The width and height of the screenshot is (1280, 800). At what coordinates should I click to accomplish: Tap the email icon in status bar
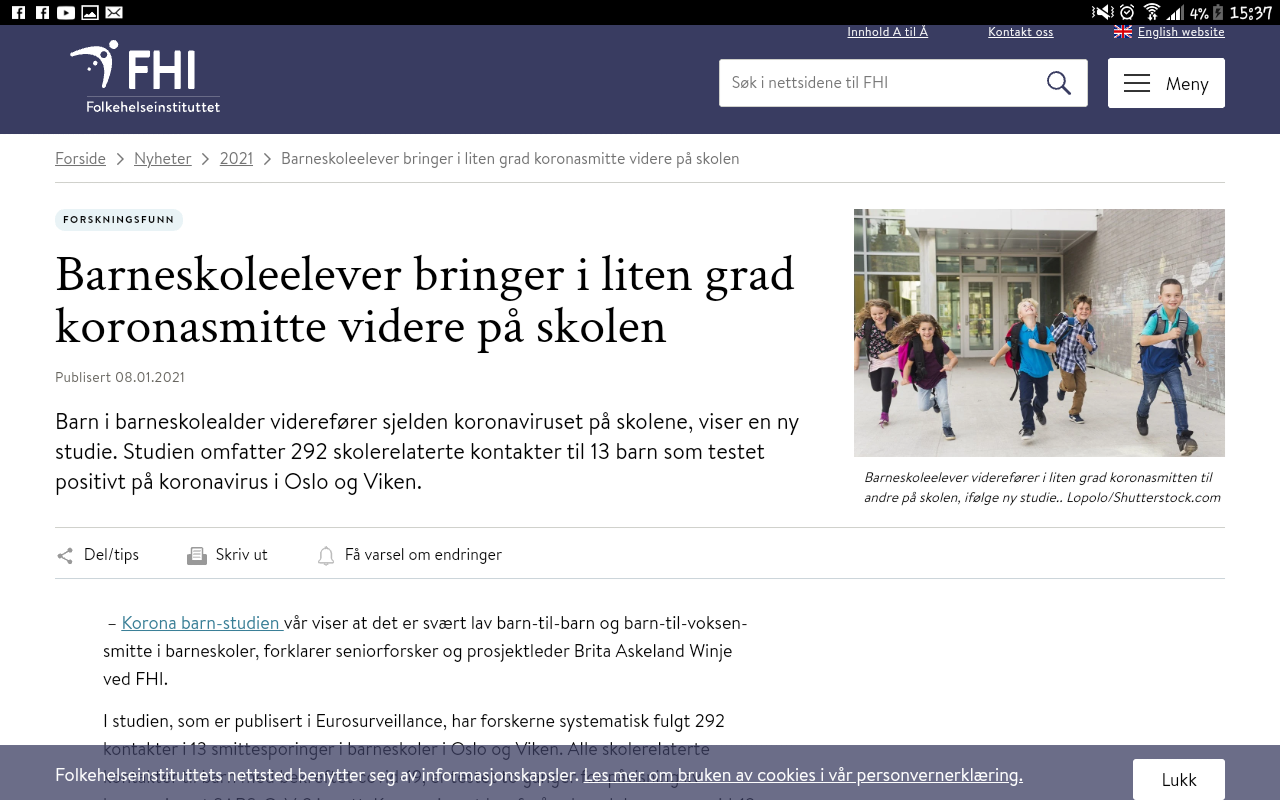click(114, 12)
